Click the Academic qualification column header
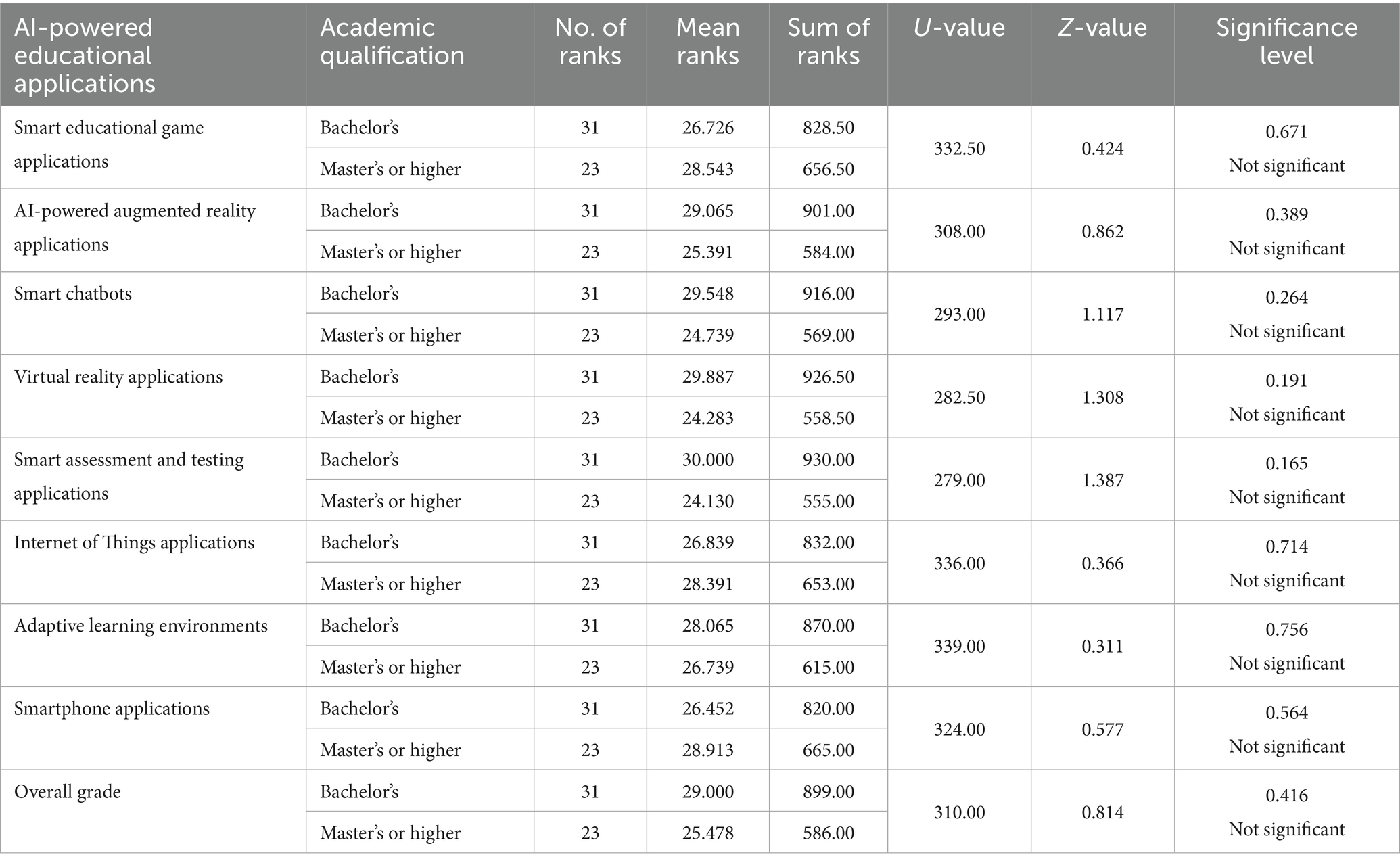This screenshot has width=1400, height=865. tap(392, 41)
